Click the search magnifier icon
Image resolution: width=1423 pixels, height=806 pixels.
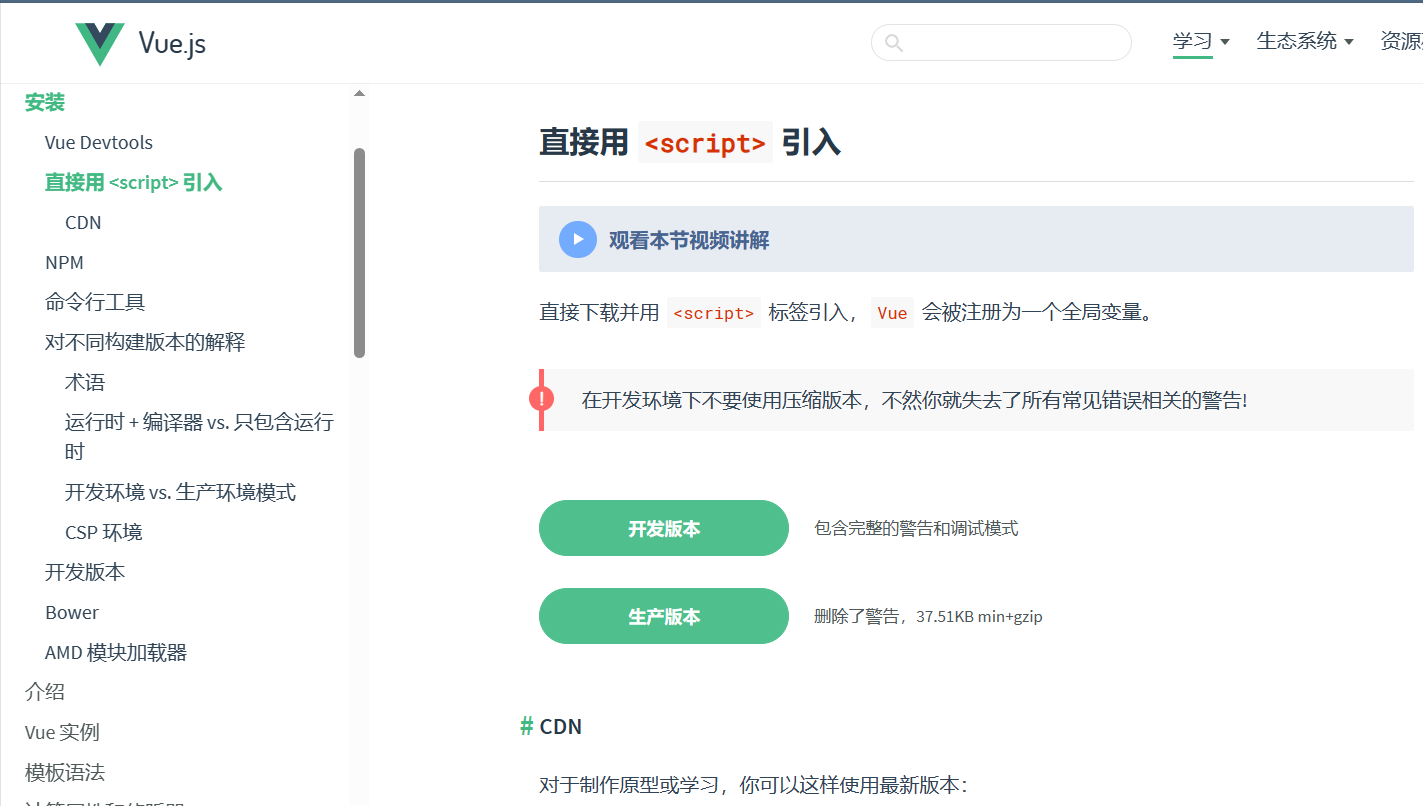click(894, 43)
